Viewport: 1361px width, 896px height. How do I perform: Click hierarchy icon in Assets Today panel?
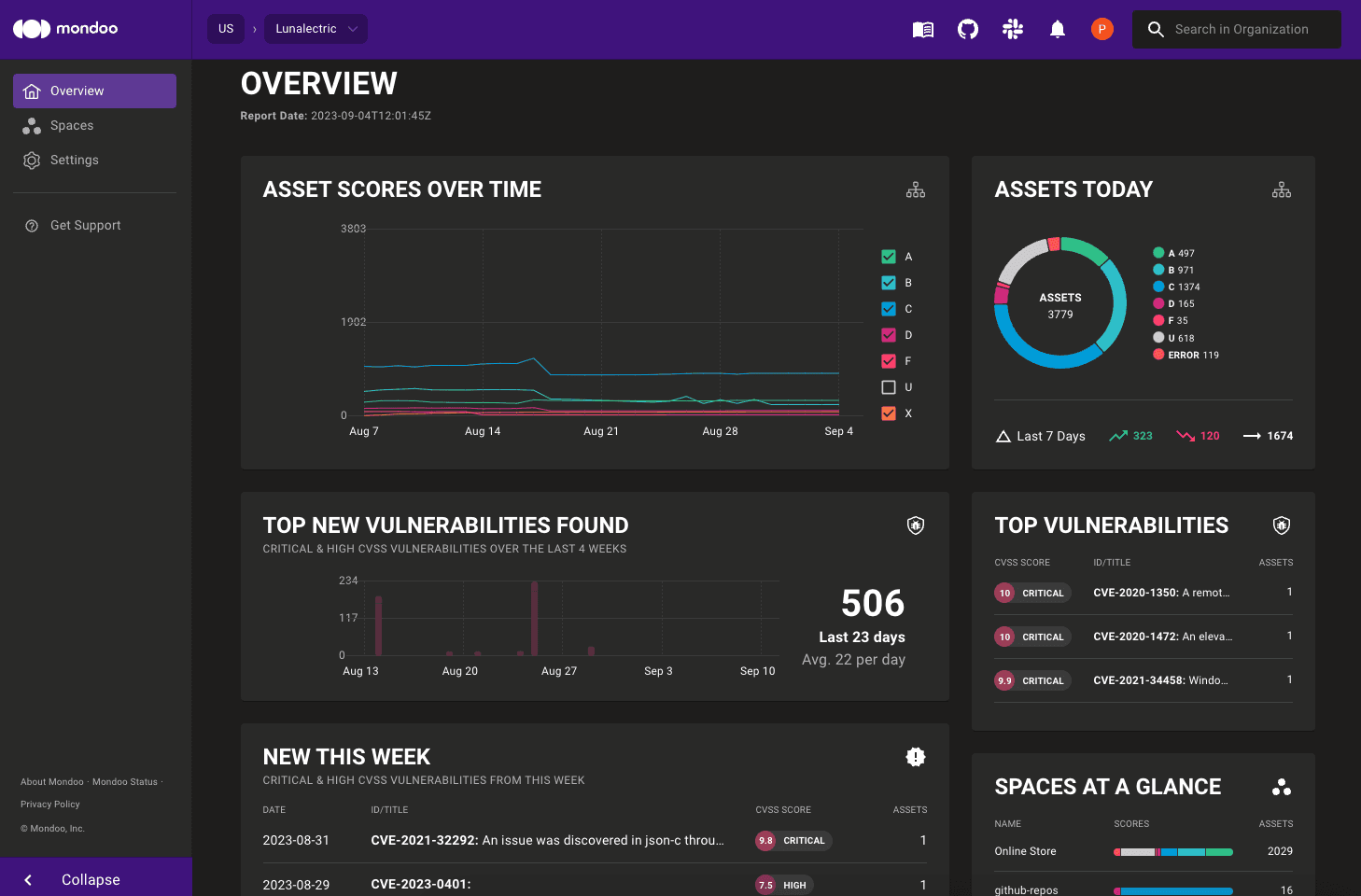[1282, 190]
